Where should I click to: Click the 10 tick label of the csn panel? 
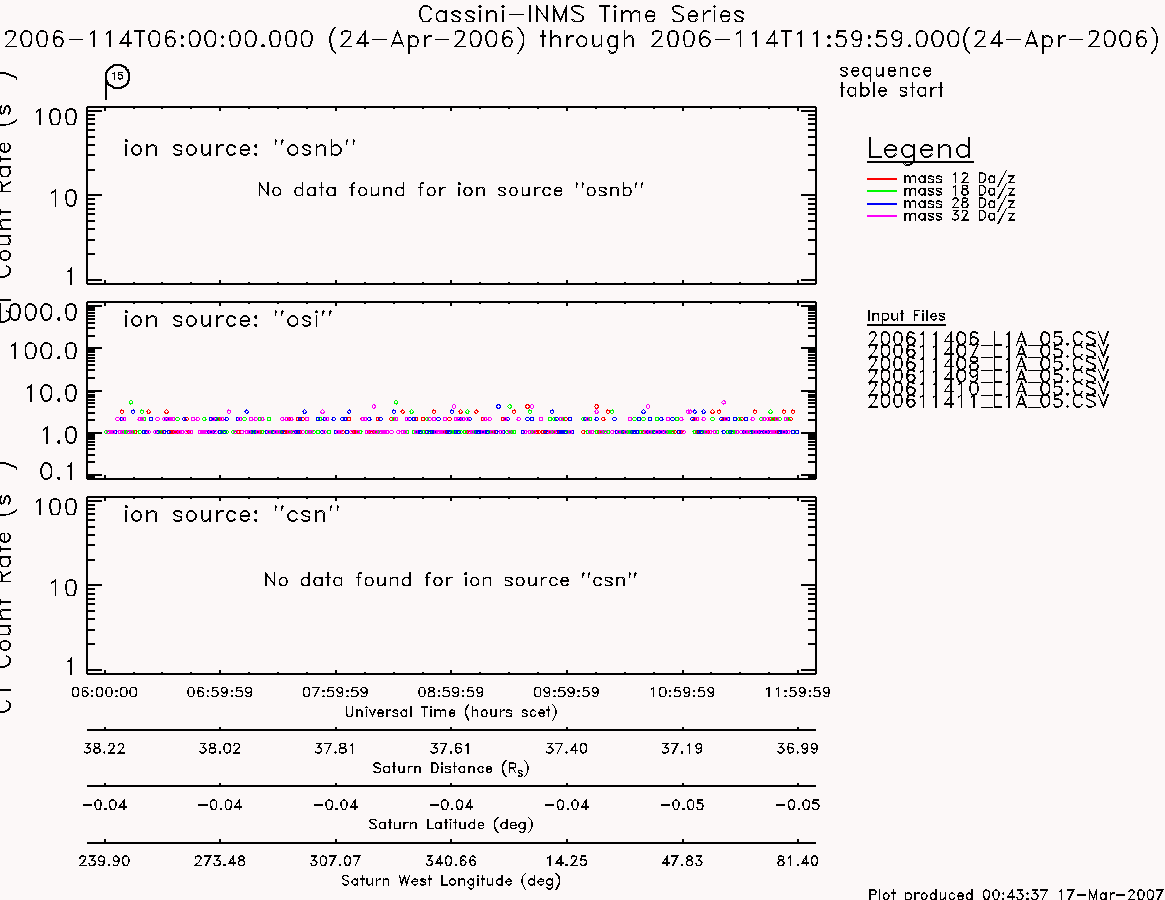click(x=63, y=589)
